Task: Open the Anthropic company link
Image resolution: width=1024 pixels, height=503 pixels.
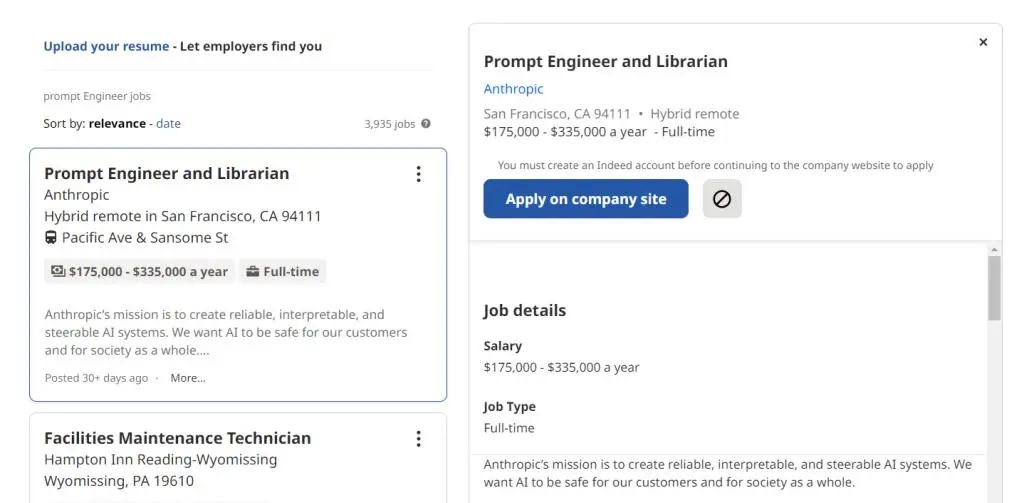Action: click(513, 89)
